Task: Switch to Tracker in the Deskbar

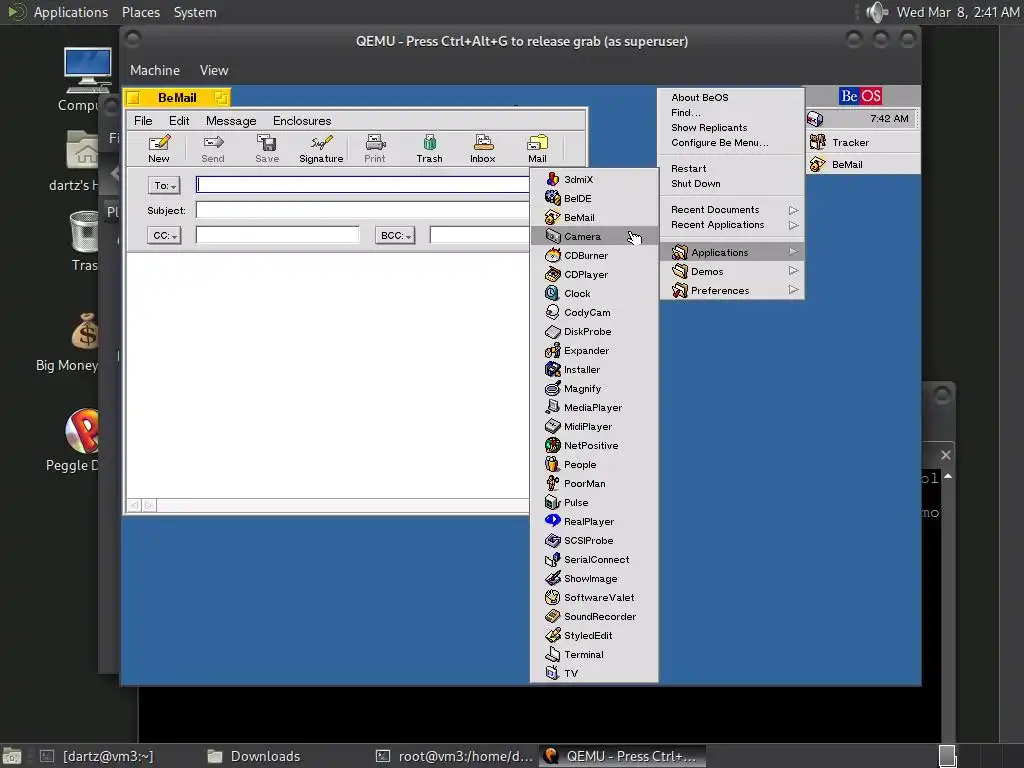Action: 863,142
